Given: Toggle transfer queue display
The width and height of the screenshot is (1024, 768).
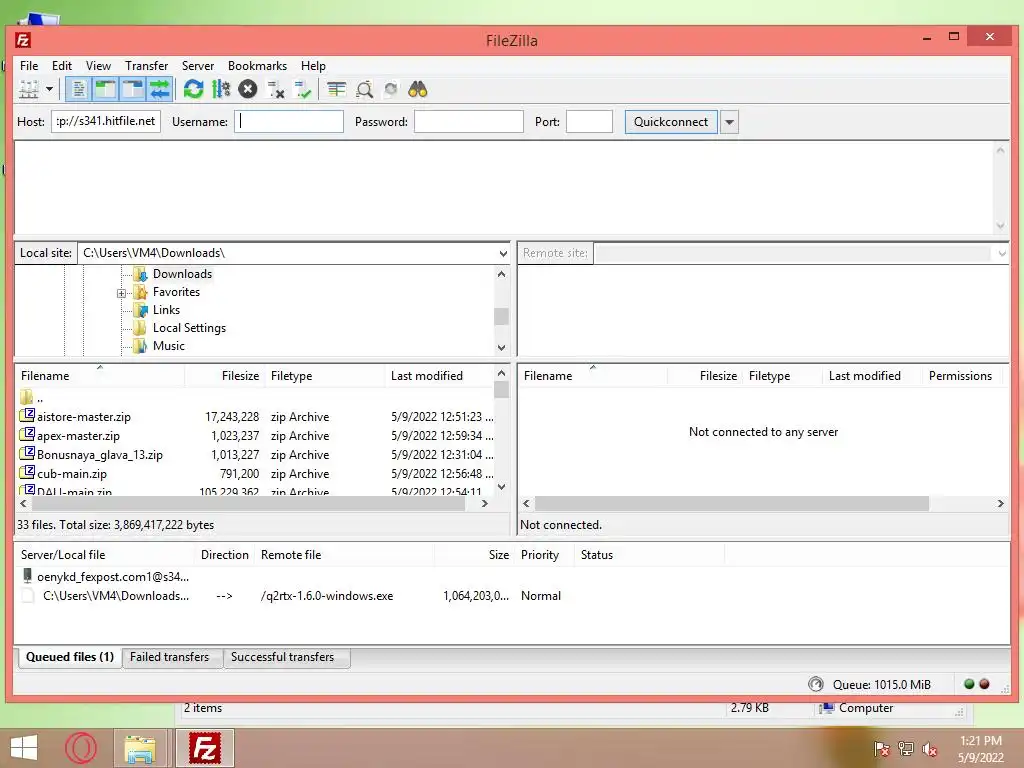Looking at the screenshot, I should click(x=160, y=89).
